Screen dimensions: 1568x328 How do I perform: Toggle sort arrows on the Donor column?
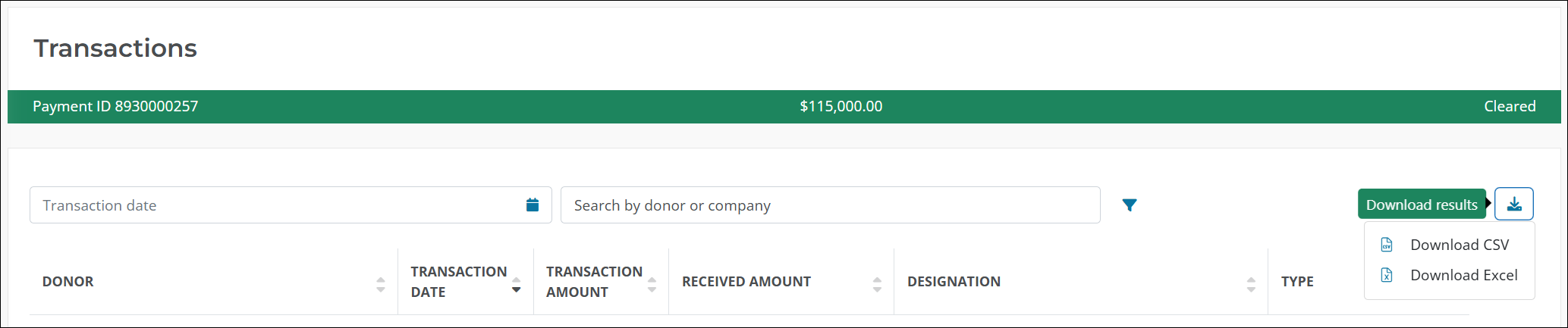[381, 285]
